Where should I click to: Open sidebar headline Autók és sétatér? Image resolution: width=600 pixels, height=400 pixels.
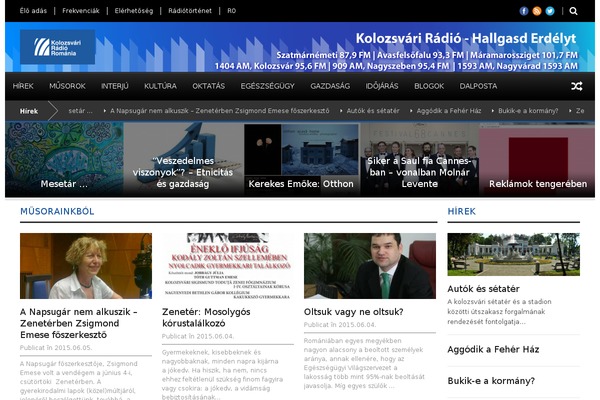click(483, 289)
